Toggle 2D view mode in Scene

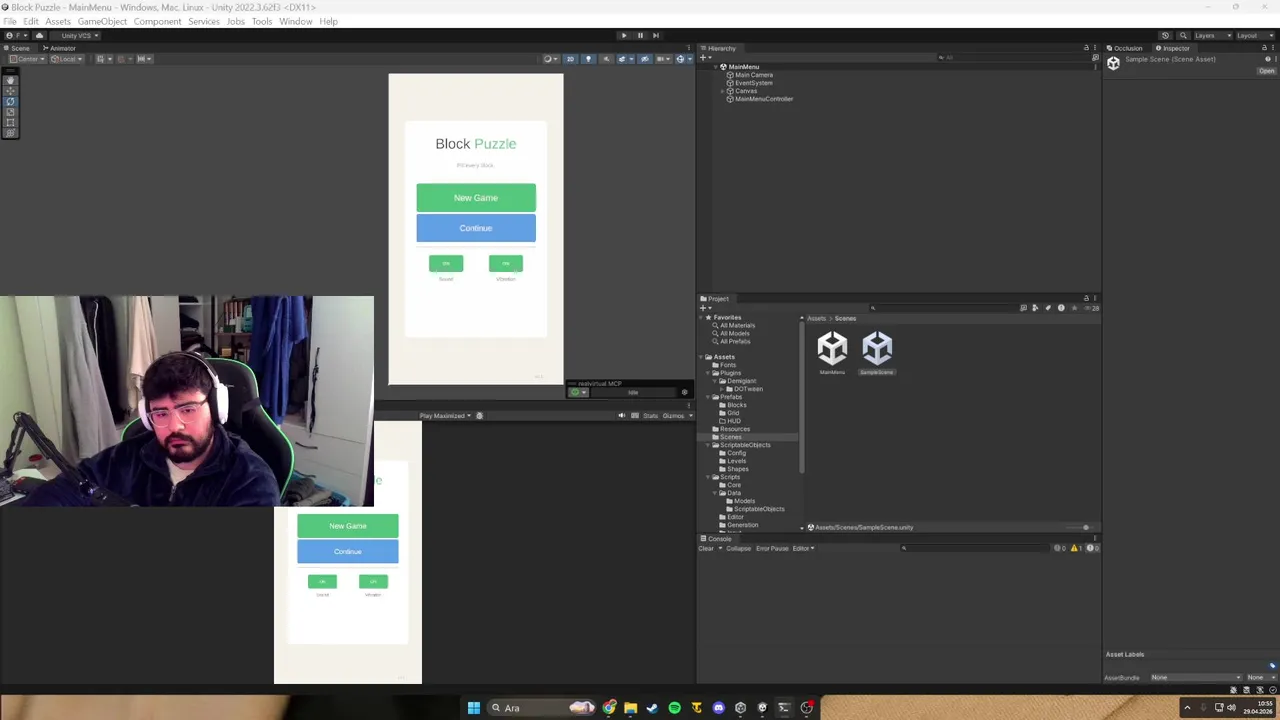(x=570, y=59)
